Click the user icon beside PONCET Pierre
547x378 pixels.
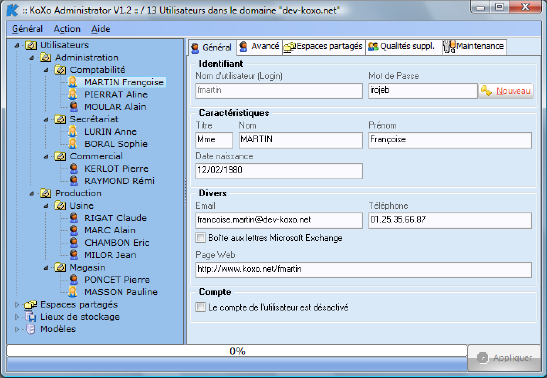coord(74,280)
